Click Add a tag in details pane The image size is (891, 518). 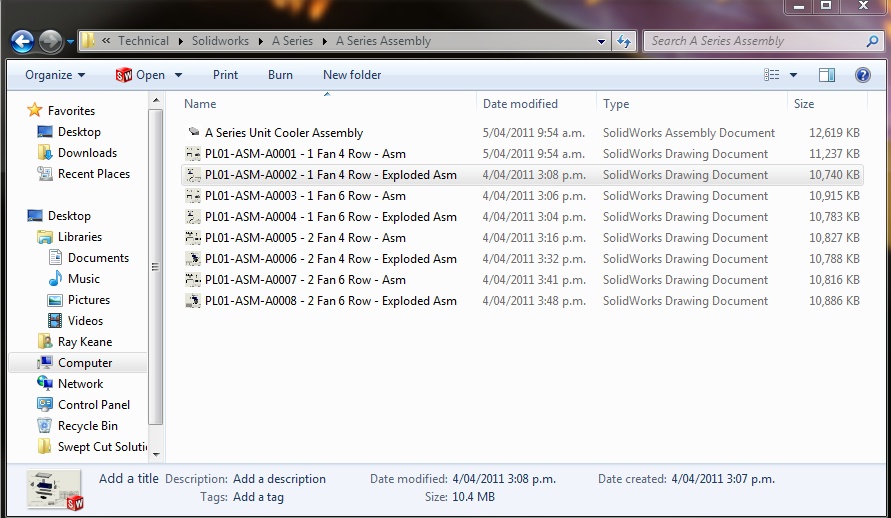258,497
